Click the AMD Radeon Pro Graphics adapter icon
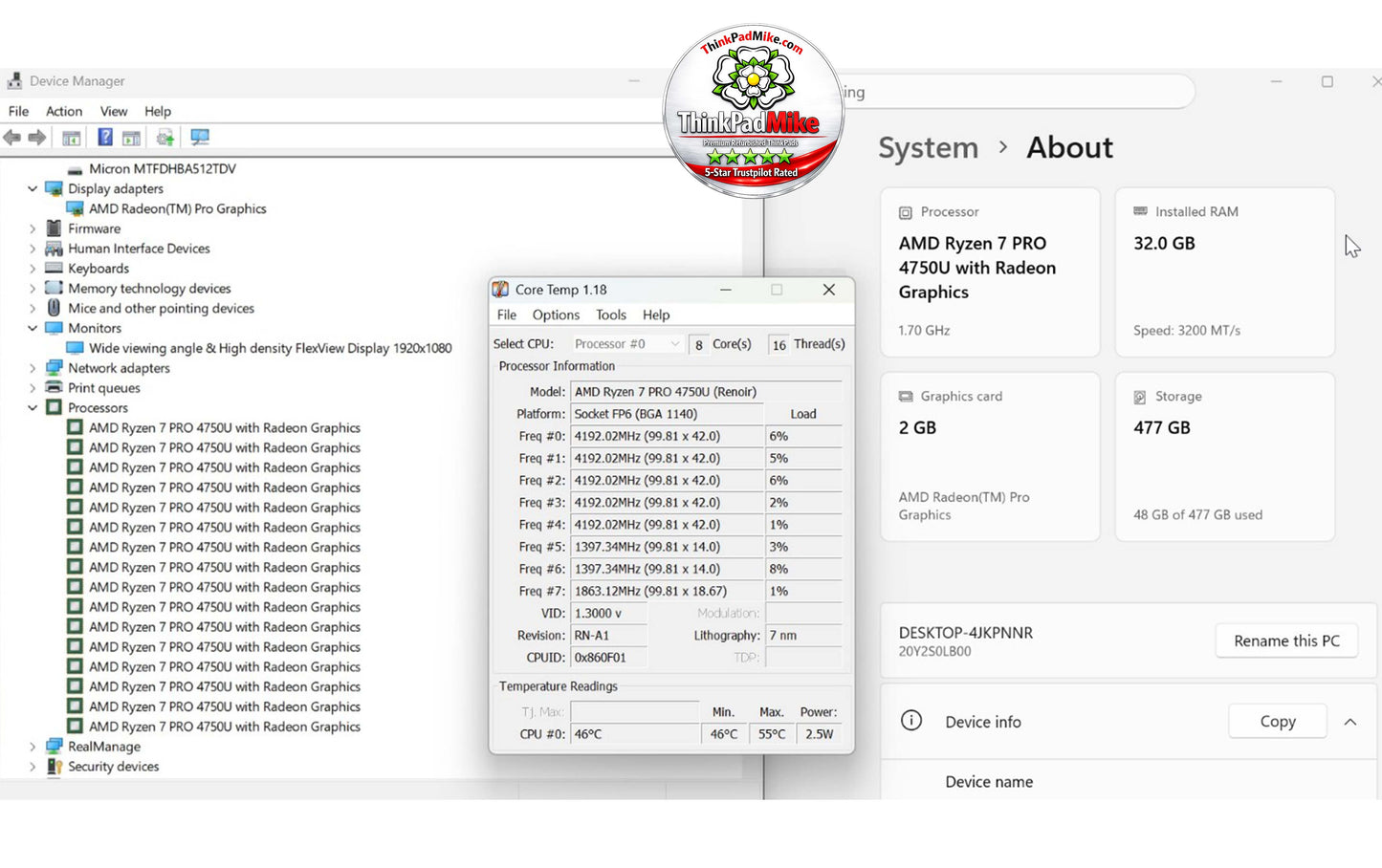 [x=75, y=208]
